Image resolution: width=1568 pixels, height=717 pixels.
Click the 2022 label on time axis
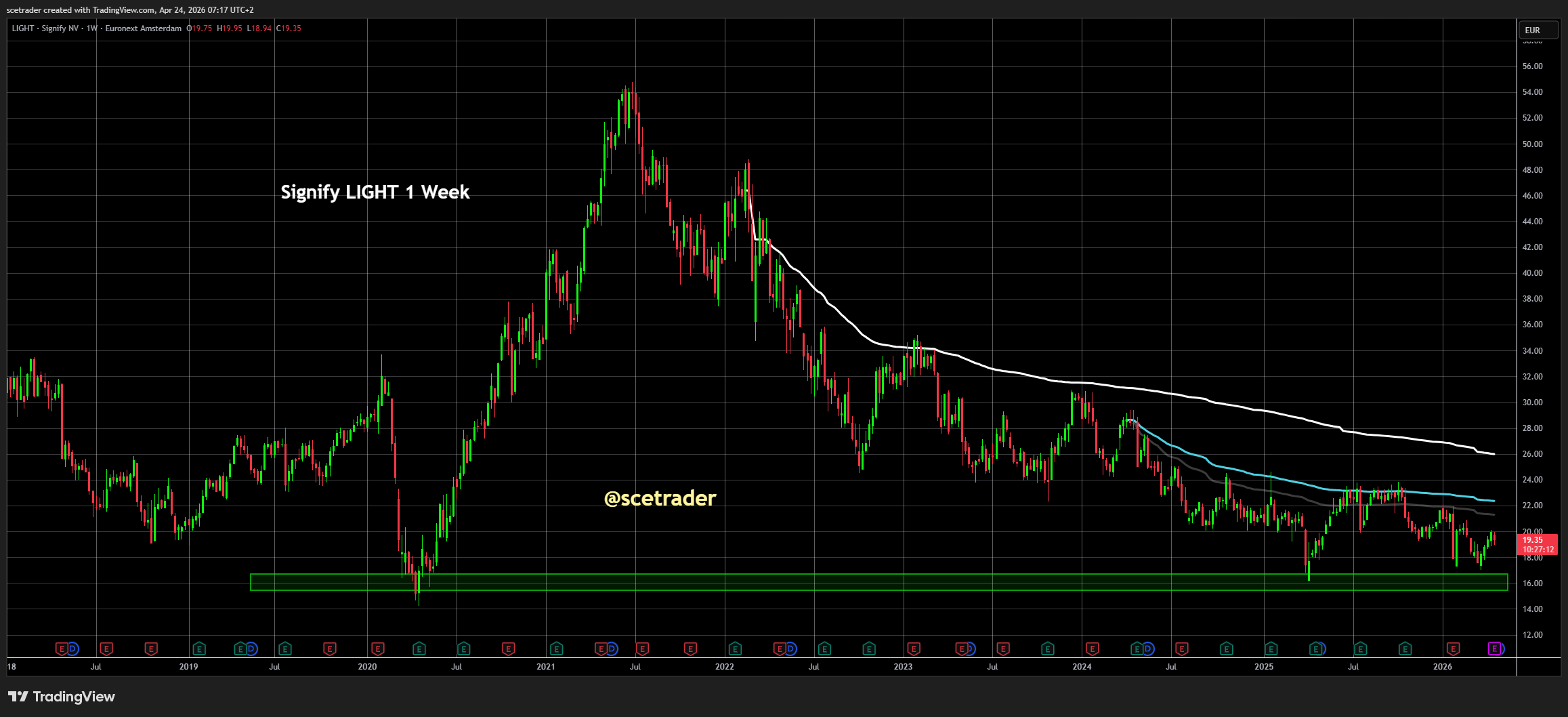725,667
